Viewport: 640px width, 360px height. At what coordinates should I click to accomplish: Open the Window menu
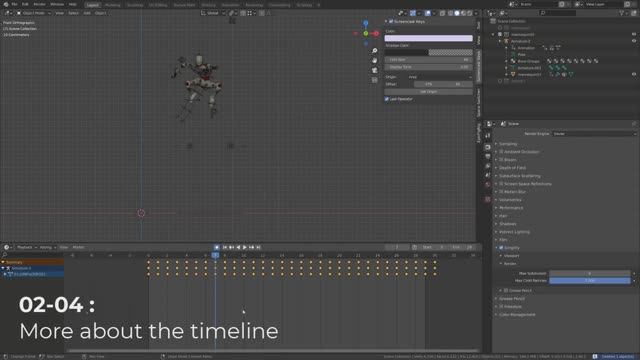click(57, 4)
